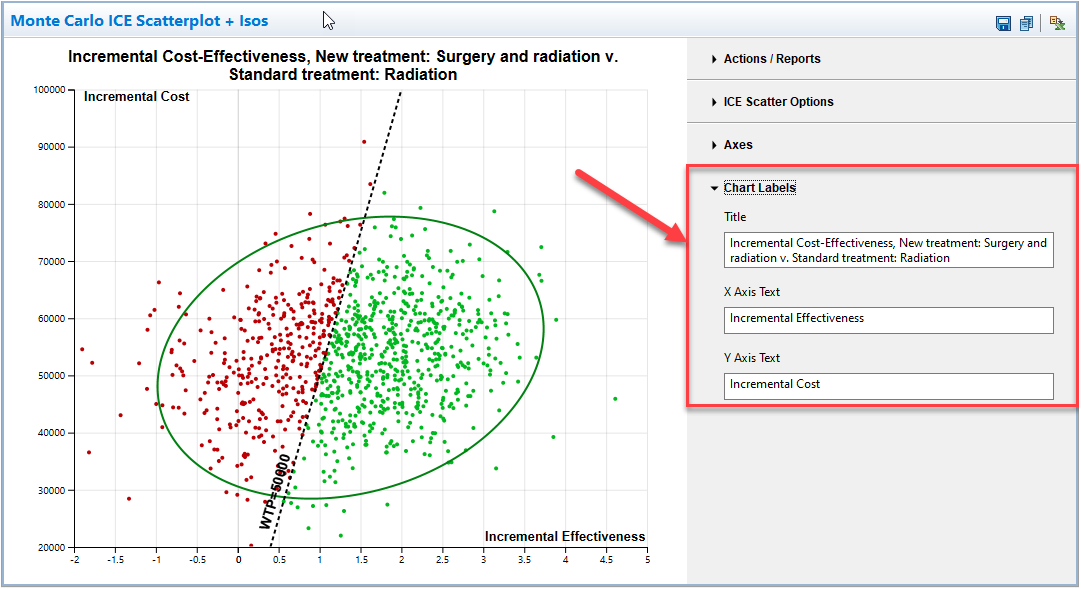Click the WTP=50000 label on dashed line

pos(273,490)
